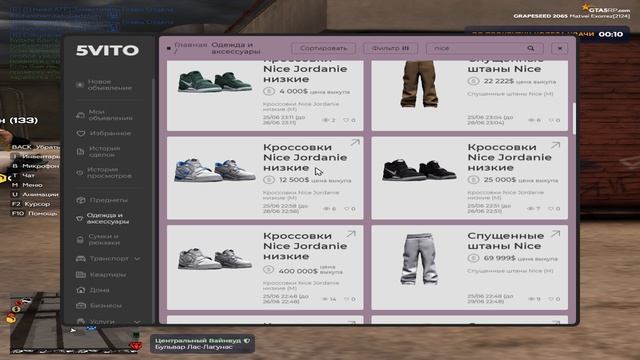
Task: Expand the Транспорт category chevron
Action: point(137,259)
